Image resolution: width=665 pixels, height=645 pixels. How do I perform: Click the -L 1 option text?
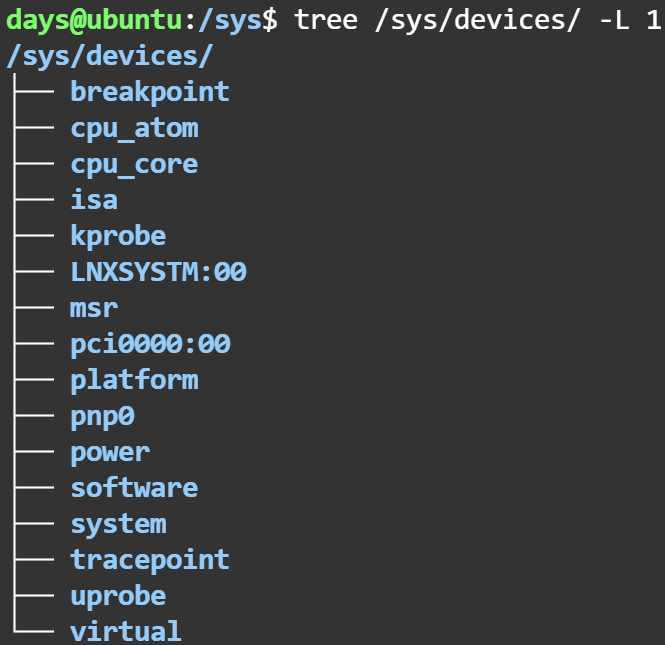point(630,20)
